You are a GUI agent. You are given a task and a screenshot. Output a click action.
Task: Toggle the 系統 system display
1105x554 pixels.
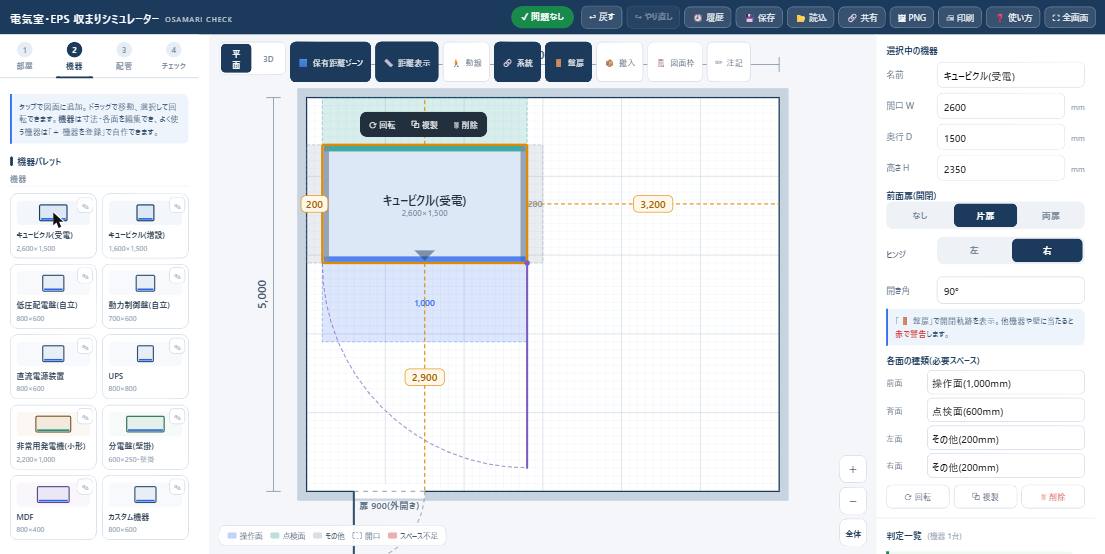coord(517,62)
